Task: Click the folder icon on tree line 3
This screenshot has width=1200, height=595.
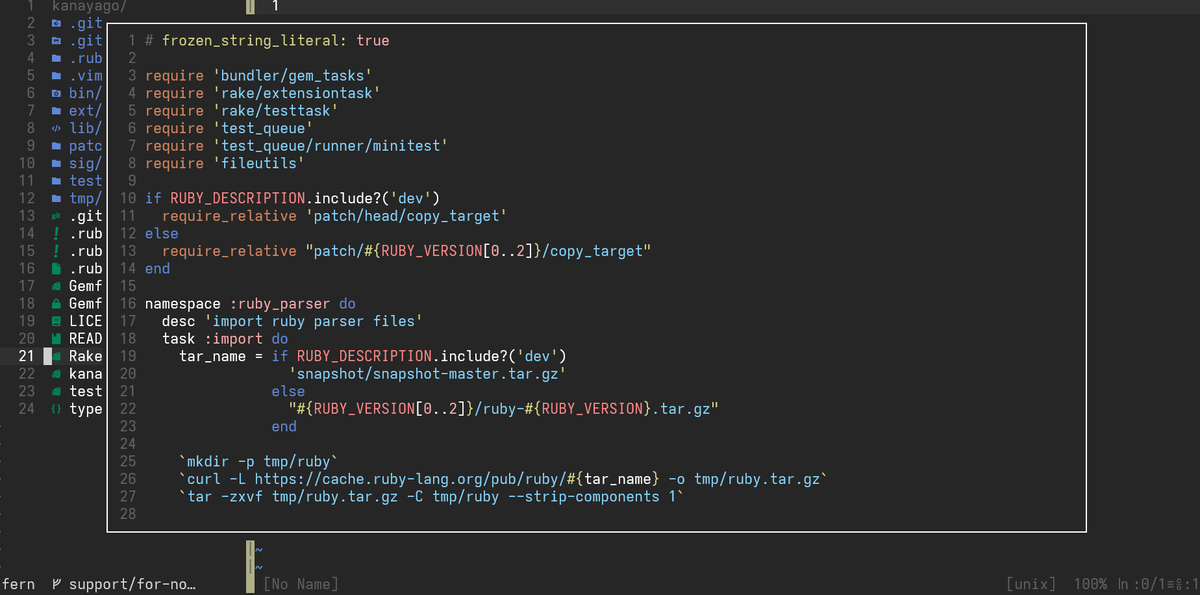Action: (57, 41)
